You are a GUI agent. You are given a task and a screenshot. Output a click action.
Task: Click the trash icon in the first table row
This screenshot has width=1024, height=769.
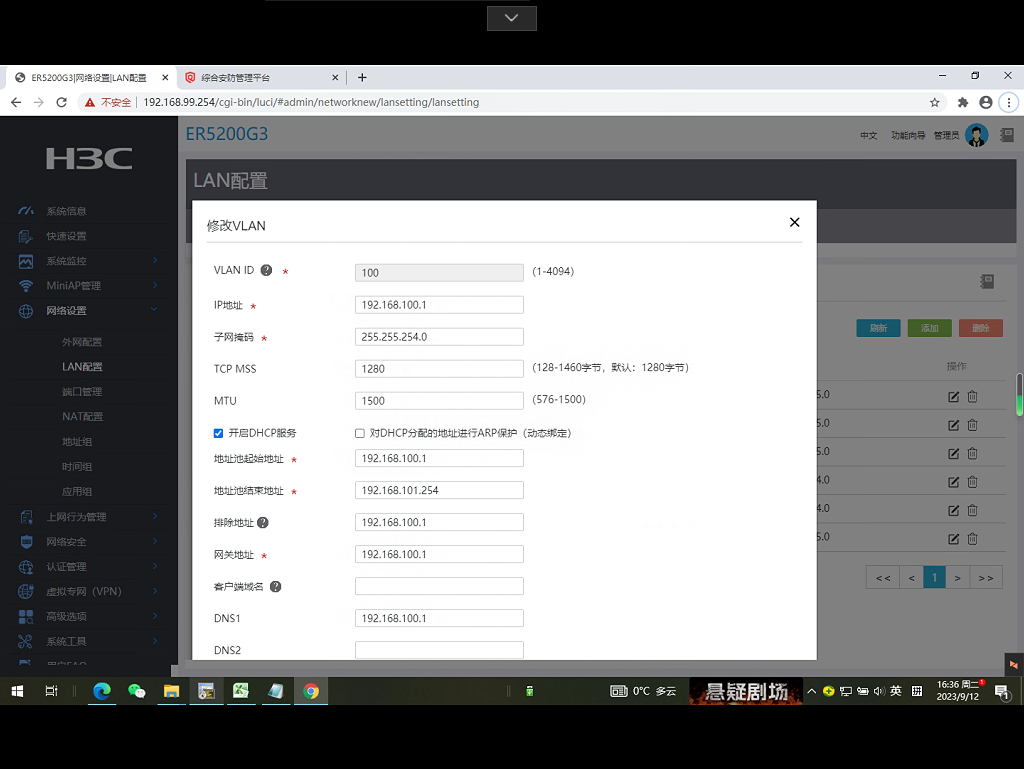coord(972,396)
